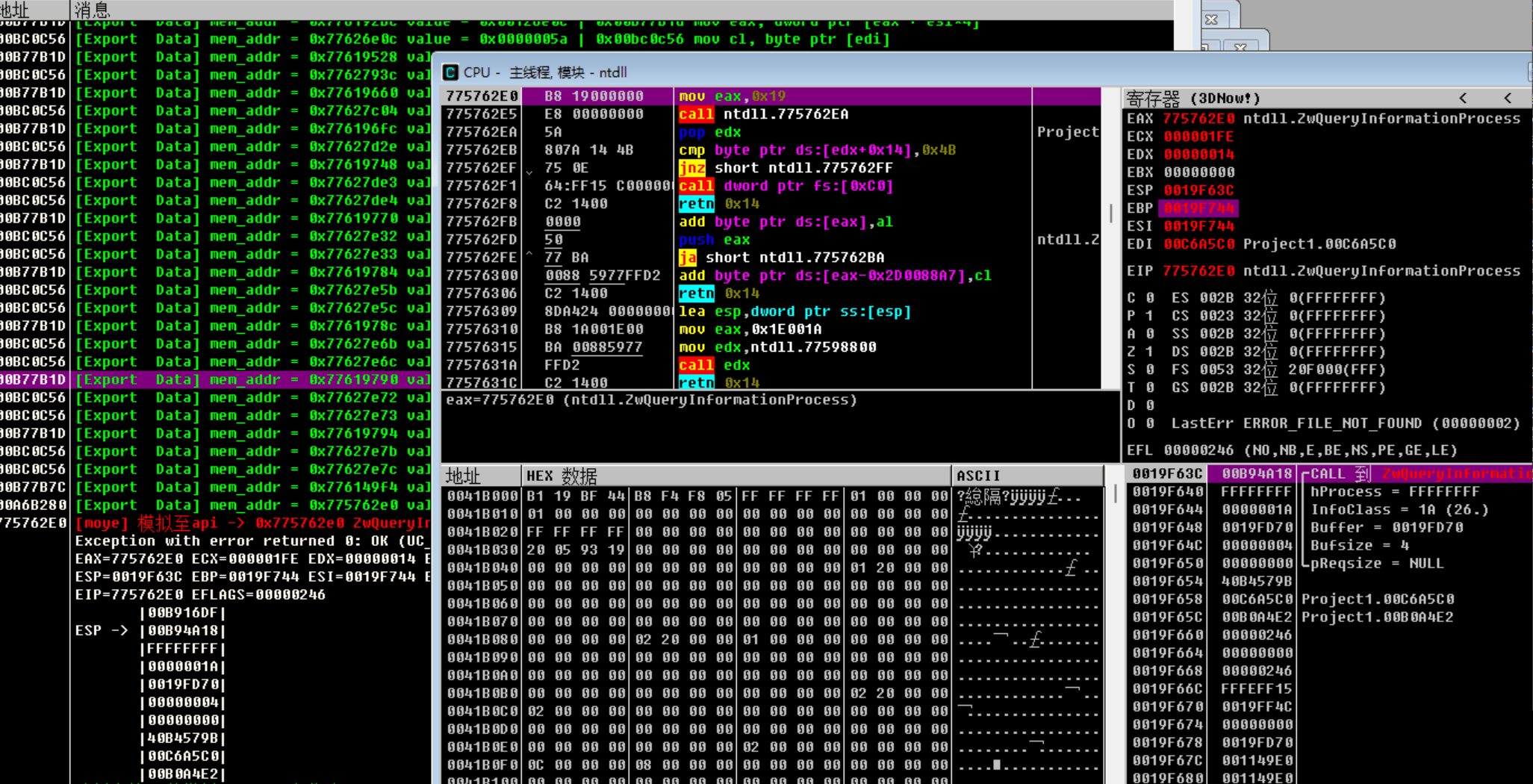Click the 'ASCII' header in dump pane
1533x784 pixels.
point(978,476)
